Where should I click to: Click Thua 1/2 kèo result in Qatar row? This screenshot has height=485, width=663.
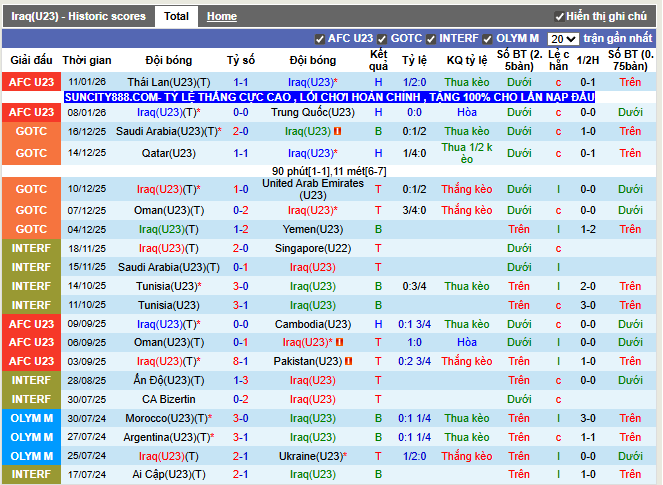(x=467, y=153)
